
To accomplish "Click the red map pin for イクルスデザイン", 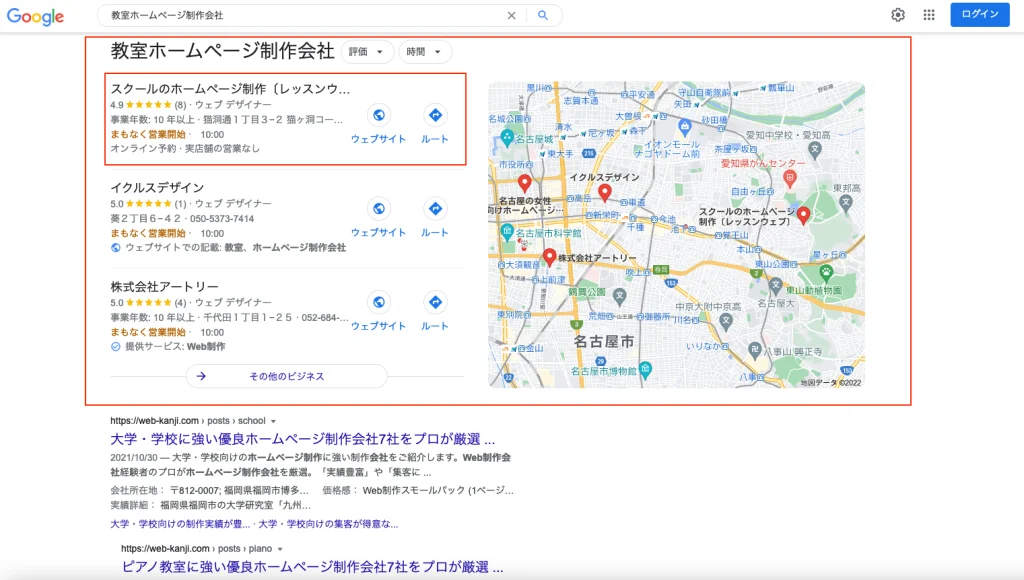I will coord(603,192).
